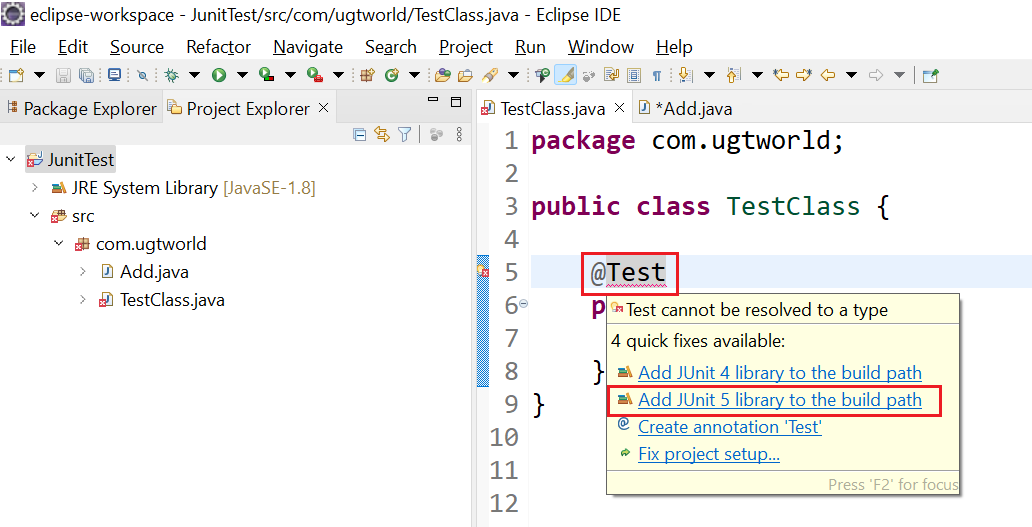Viewport: 1032px width, 527px height.
Task: Switch to the *Add.java editor tab
Action: point(685,109)
